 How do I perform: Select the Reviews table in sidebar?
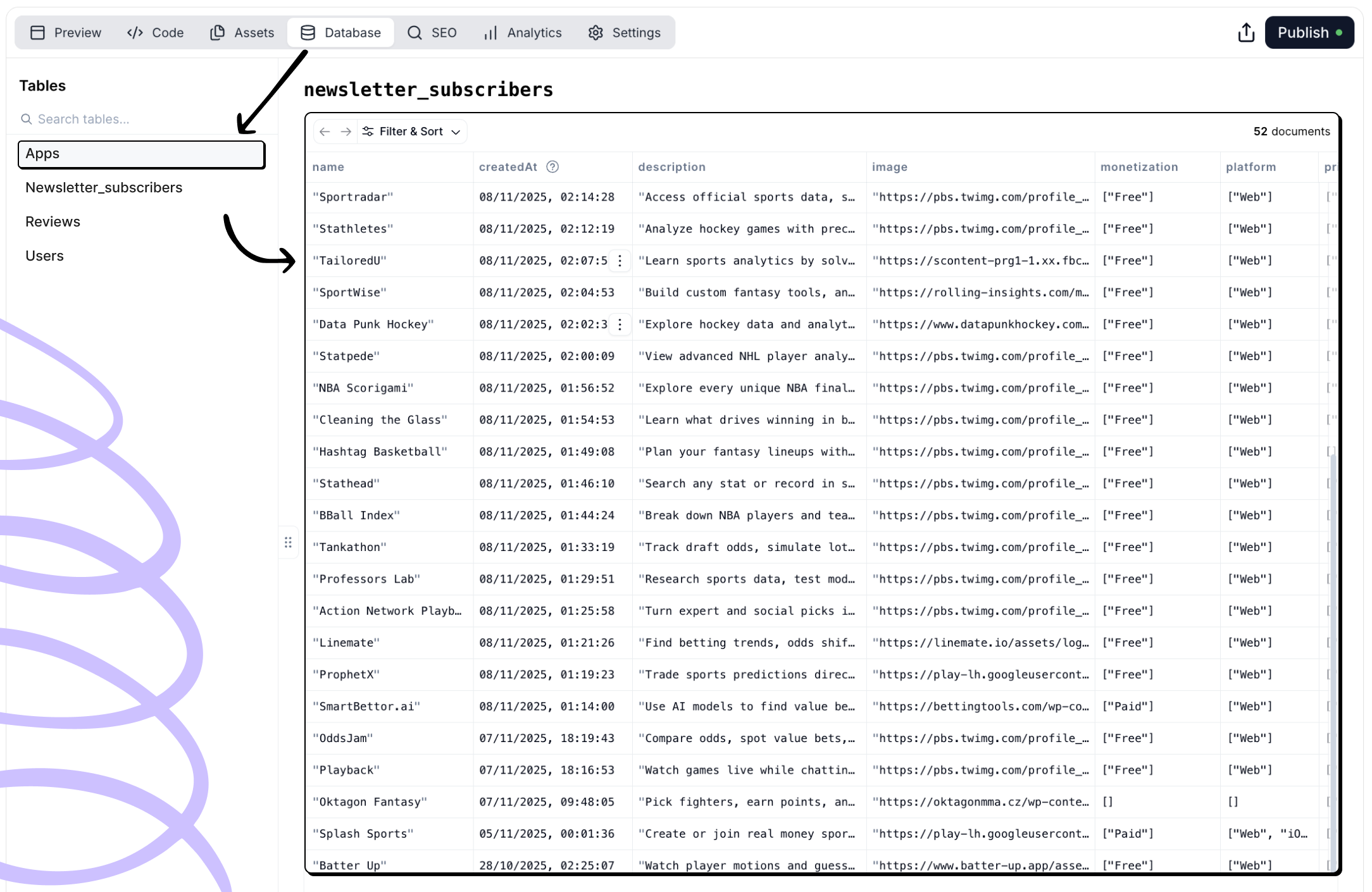tap(53, 221)
